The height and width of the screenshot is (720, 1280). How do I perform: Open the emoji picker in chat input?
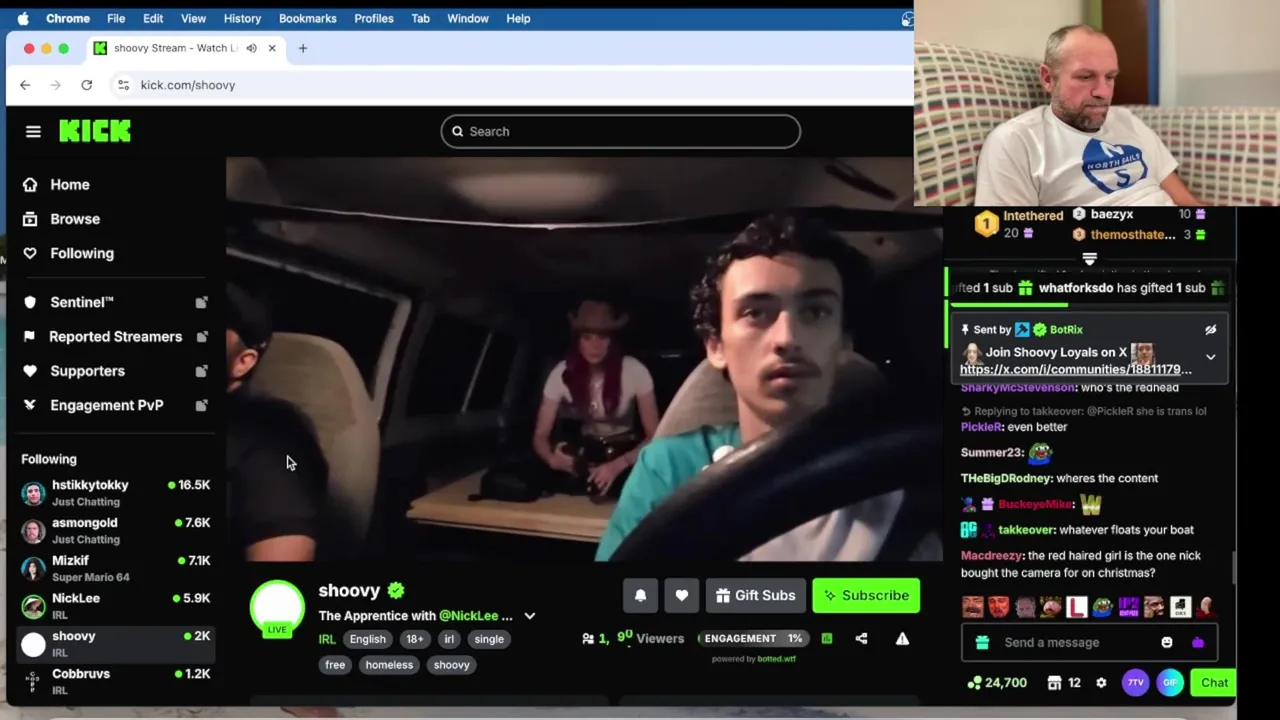1166,642
